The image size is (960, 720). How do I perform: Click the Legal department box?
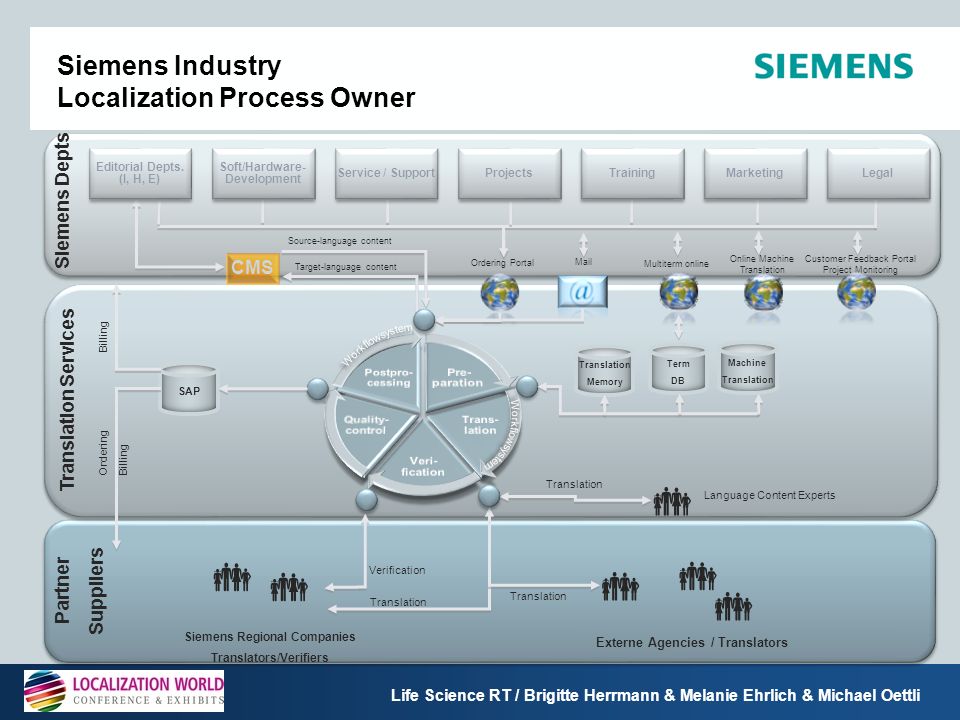pos(879,173)
